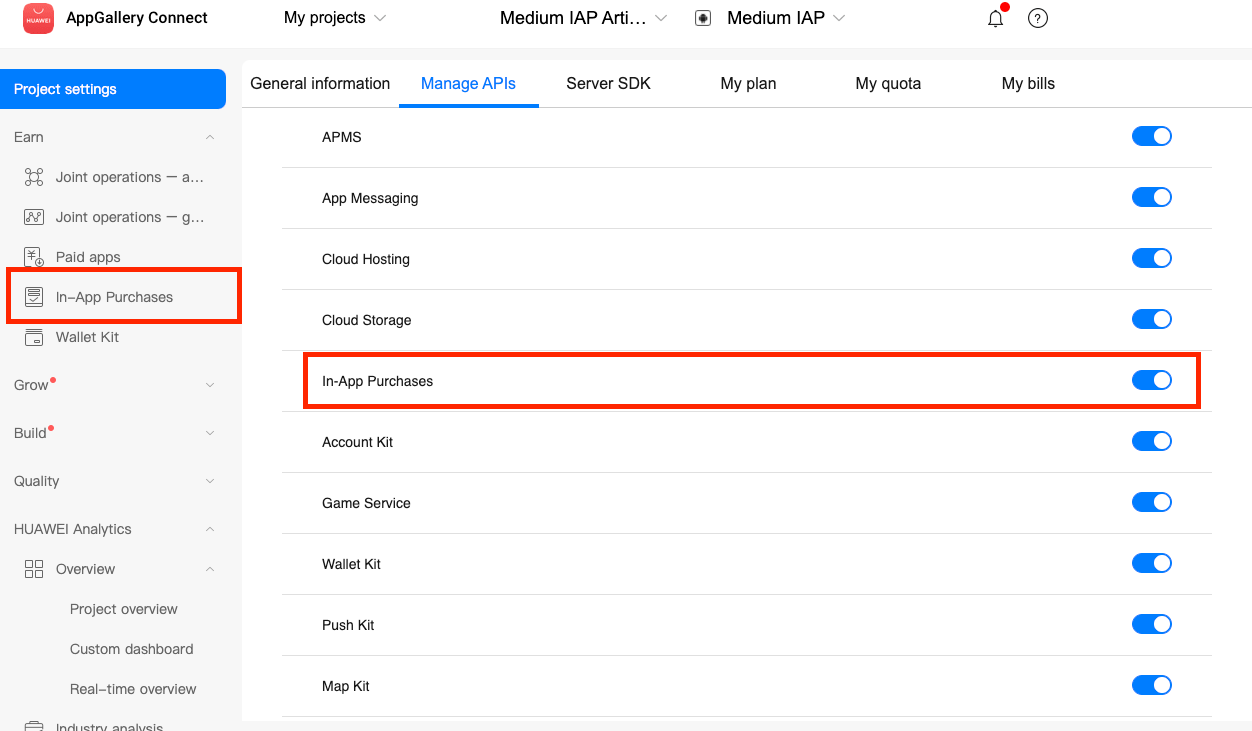Toggle the Wallet Kit API switch
Screen dimensions: 1252x731
tap(1152, 563)
